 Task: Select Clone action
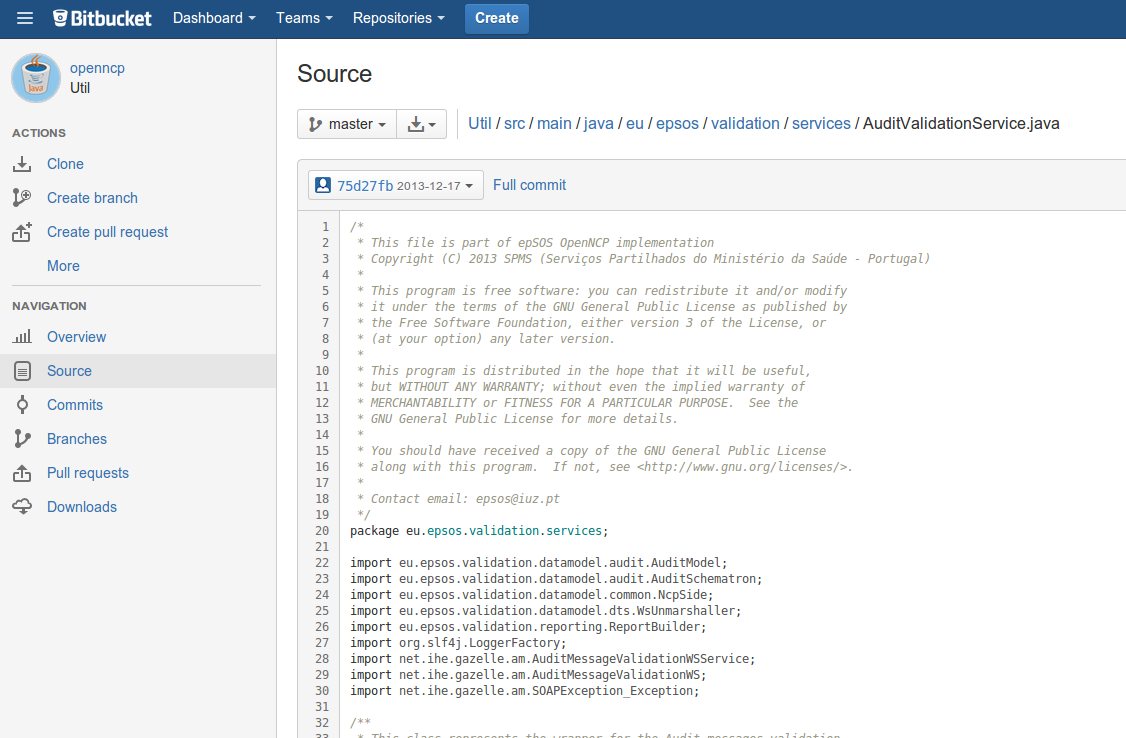(65, 164)
